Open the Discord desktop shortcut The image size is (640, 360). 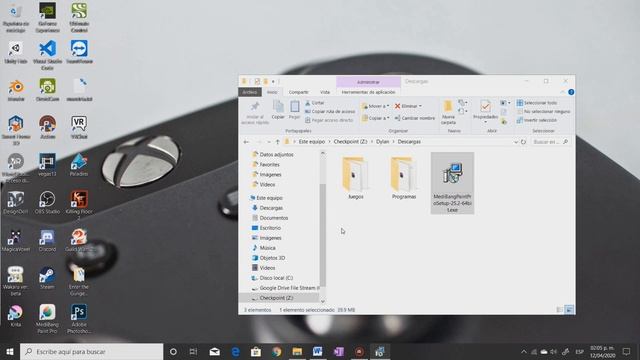click(x=47, y=240)
